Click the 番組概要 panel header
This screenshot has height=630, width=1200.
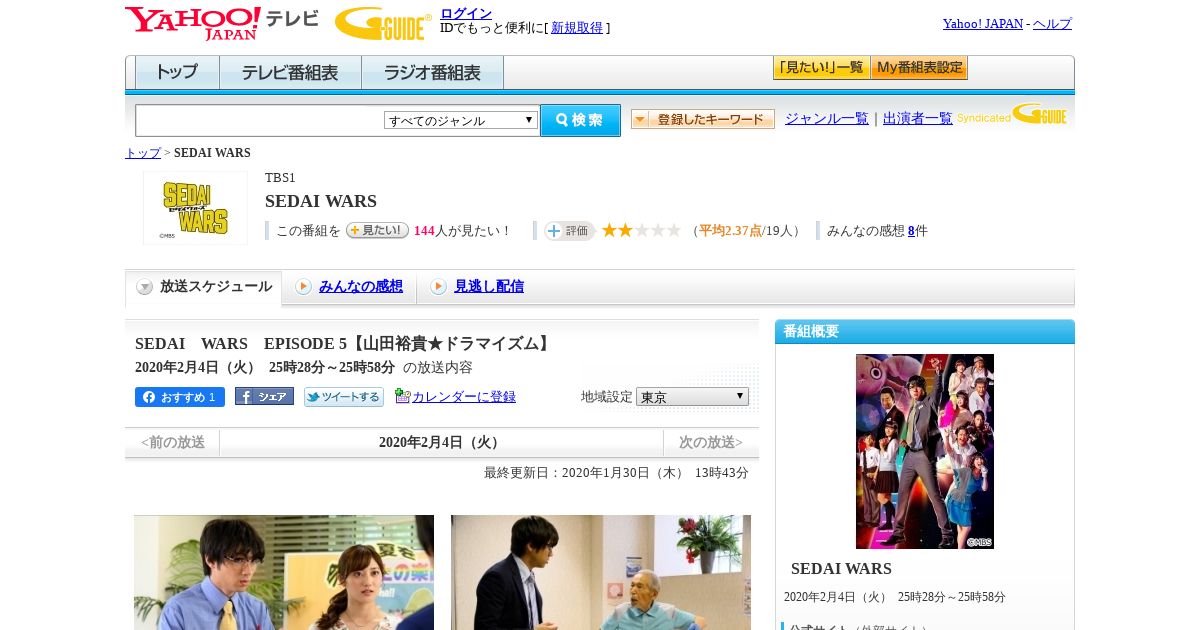click(x=925, y=331)
